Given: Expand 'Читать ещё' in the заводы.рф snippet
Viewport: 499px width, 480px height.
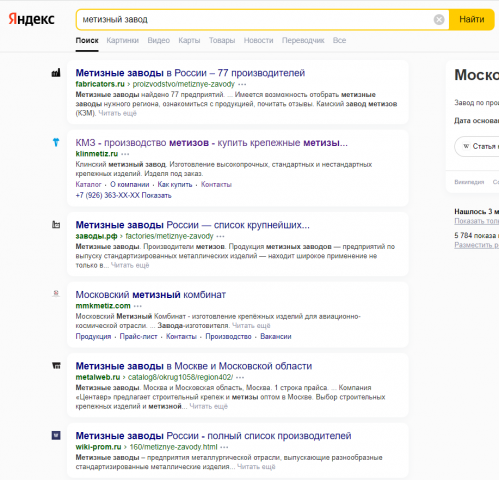Looking at the screenshot, I should (x=130, y=265).
